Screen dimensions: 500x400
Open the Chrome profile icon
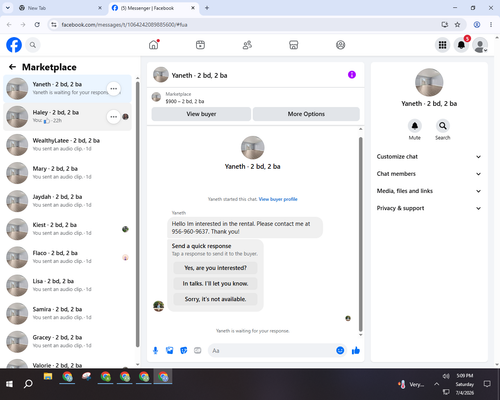click(477, 25)
